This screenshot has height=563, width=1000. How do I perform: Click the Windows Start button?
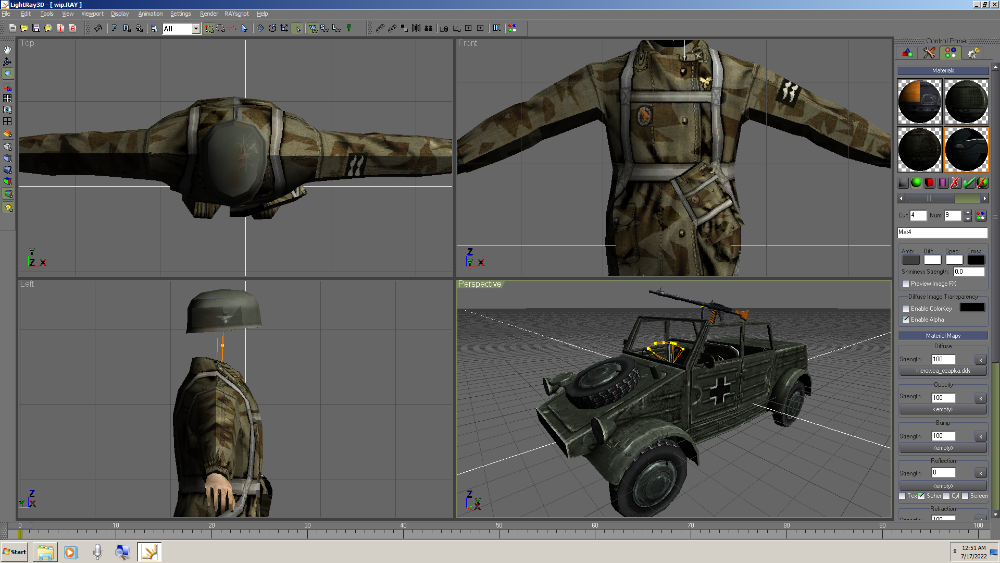click(14, 552)
